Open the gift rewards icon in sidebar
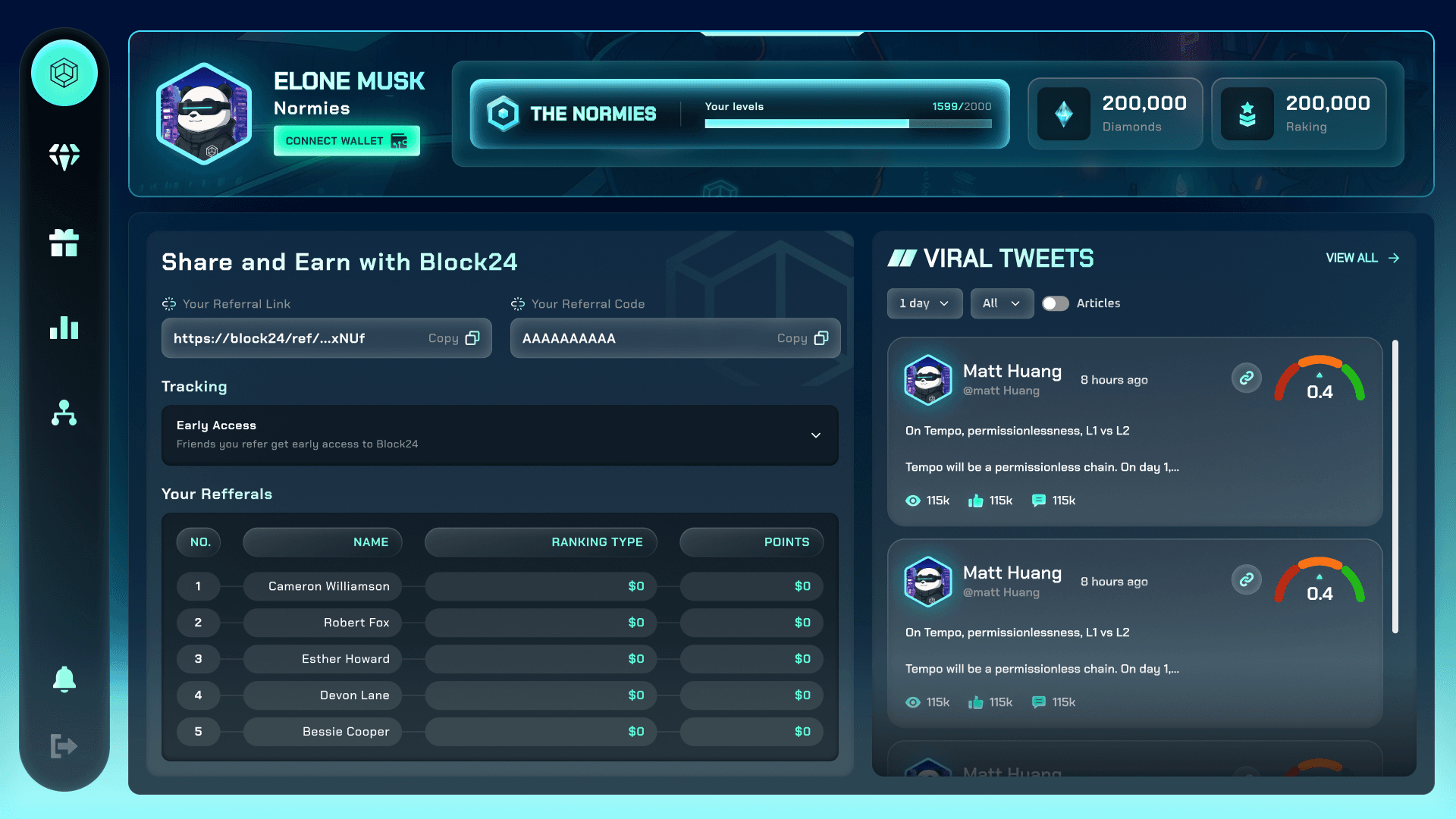 [64, 243]
